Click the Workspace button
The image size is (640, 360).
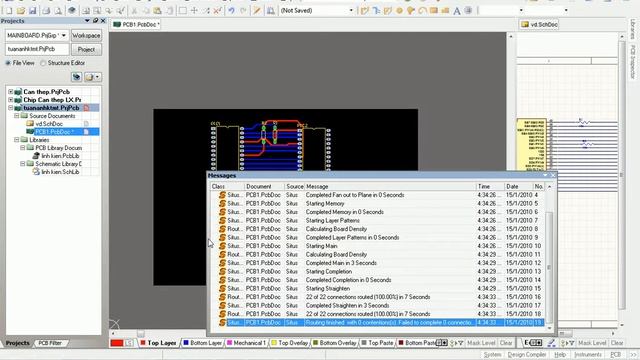point(86,36)
